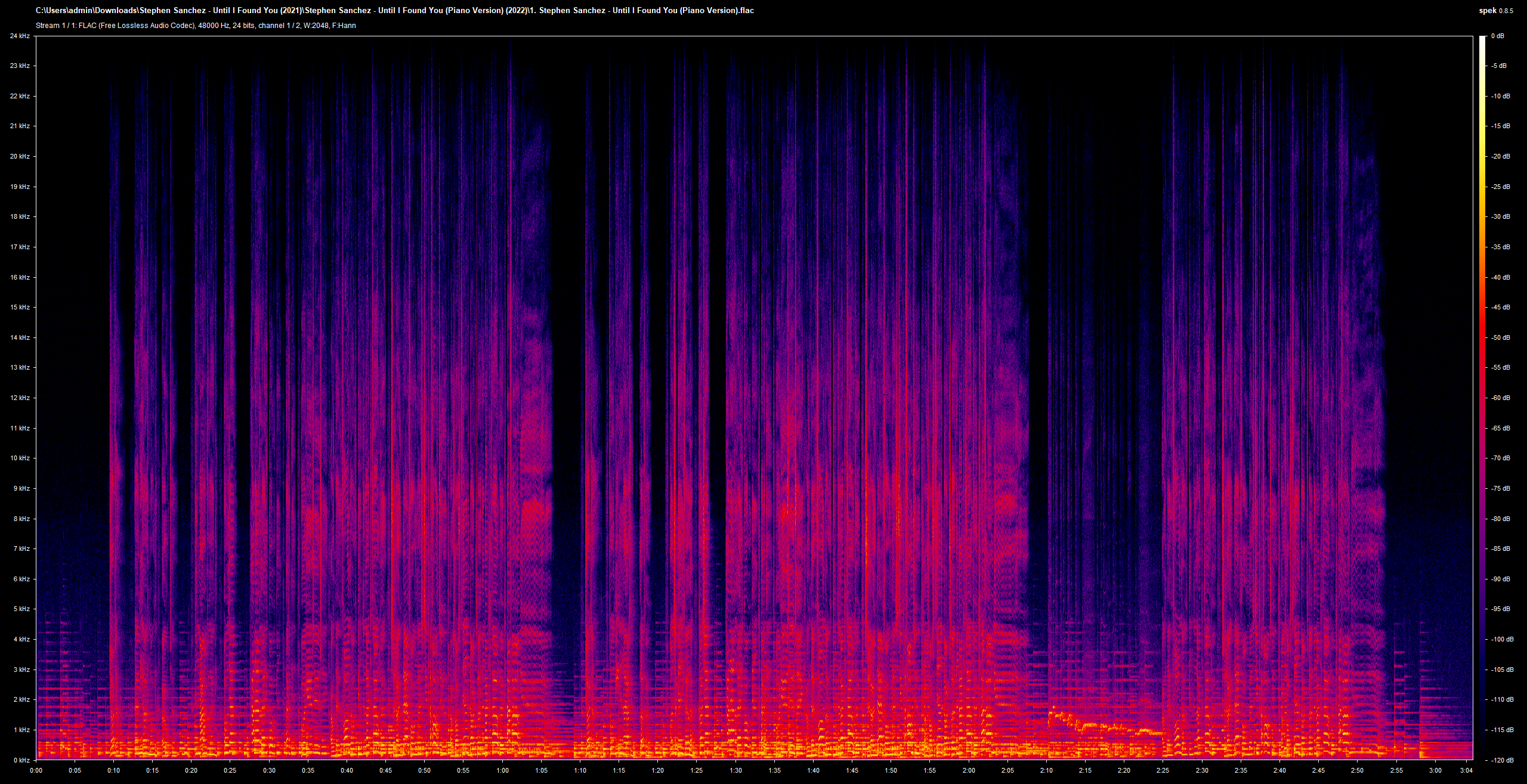Viewport: 1527px width, 784px height.
Task: Select the "2:55" time label
Action: pos(1396,770)
